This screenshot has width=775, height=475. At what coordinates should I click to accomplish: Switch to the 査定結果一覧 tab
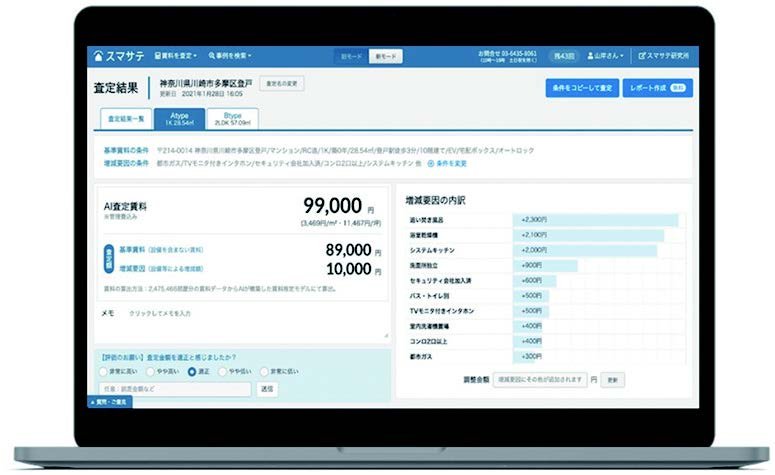pos(125,118)
